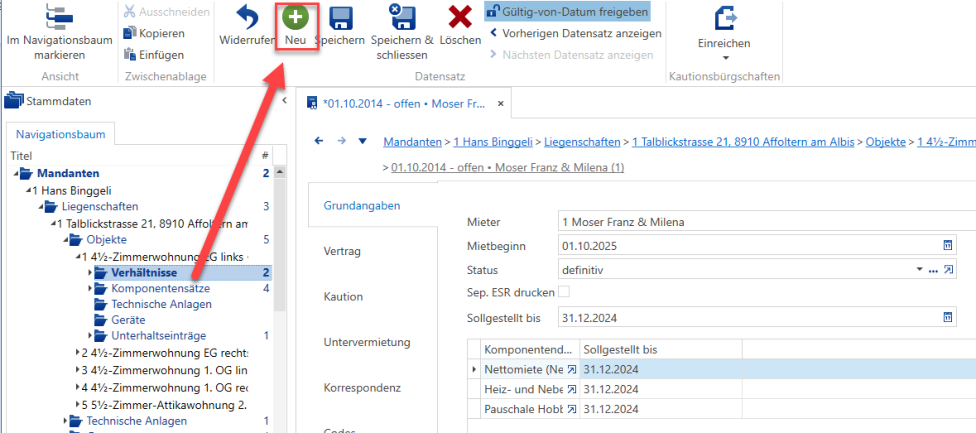This screenshot has width=976, height=433.
Task: Select Technische Anlagen under the 4½-Zimmerwohnung EG links object
Action: pyautogui.click(x=161, y=304)
